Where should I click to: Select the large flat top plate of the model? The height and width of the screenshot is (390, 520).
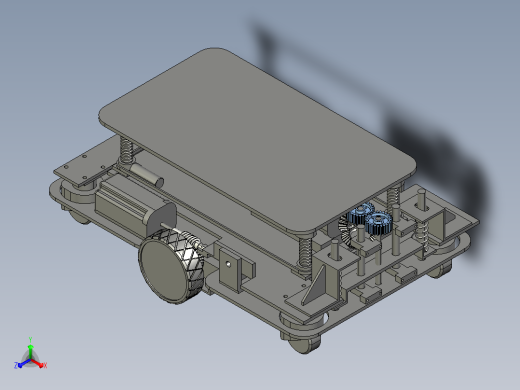[x=257, y=140]
